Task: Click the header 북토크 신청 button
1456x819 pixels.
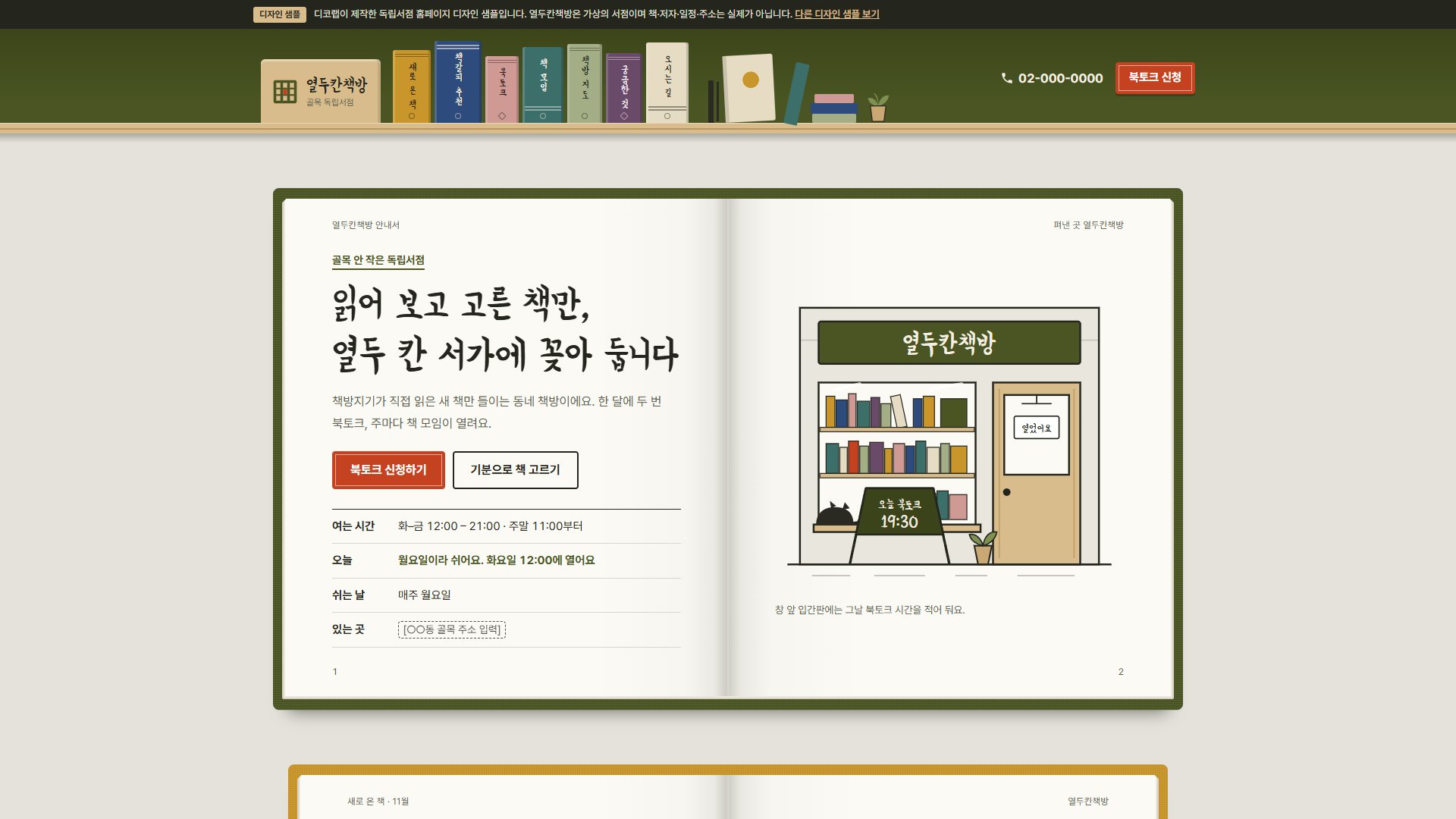Action: [1155, 77]
